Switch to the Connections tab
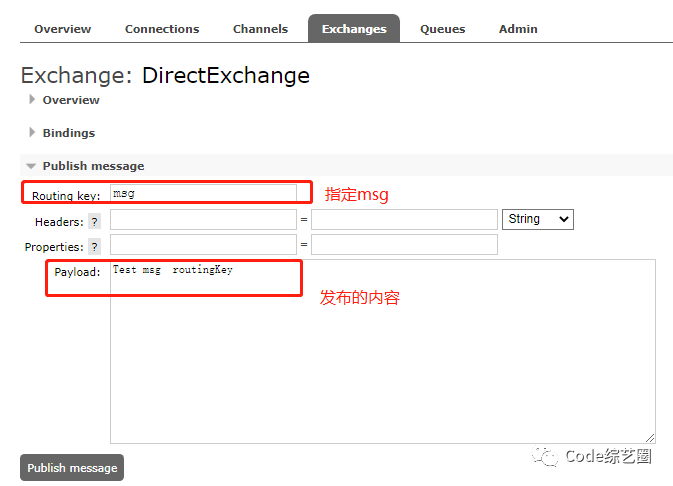This screenshot has height=486, width=673. [162, 29]
